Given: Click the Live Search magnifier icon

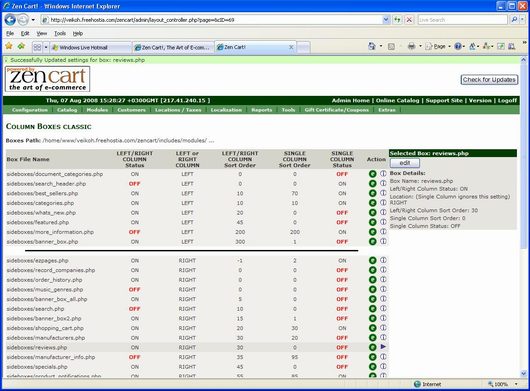Looking at the screenshot, I should [x=514, y=20].
